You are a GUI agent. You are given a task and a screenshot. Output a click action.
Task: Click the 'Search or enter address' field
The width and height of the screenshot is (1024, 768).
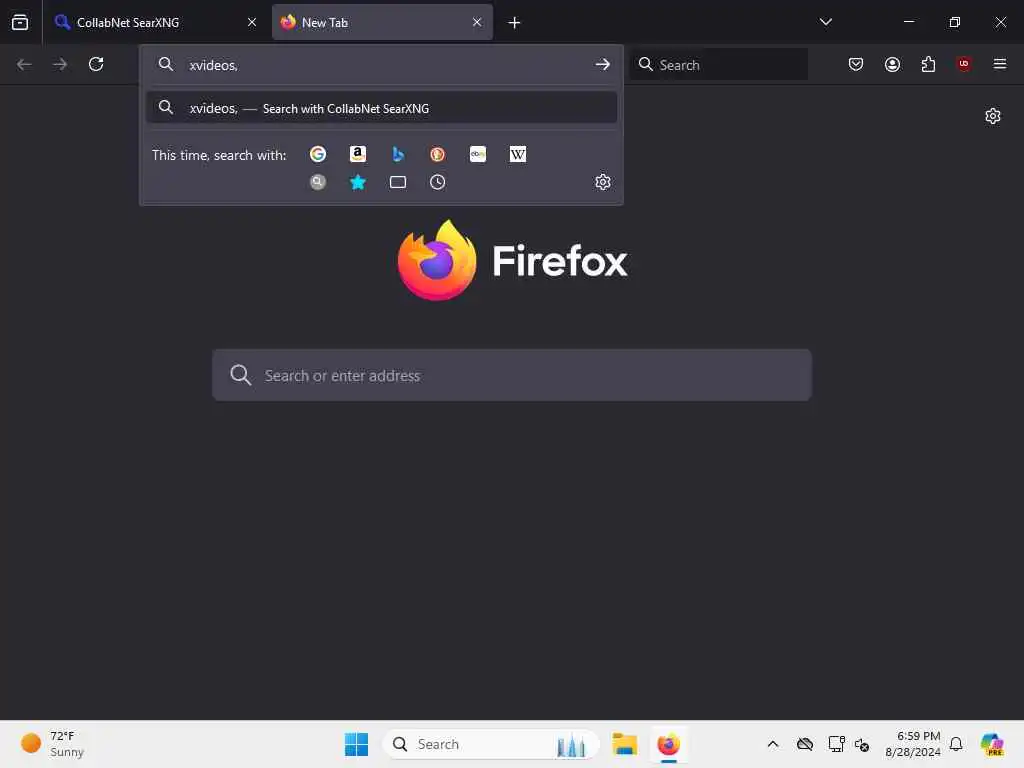point(512,376)
